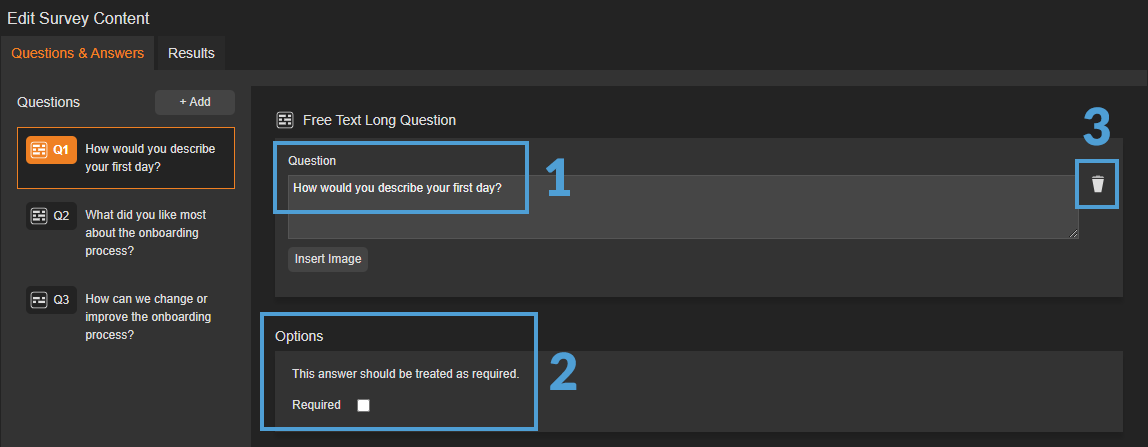
Task: Add a new question with + Add
Action: coord(195,102)
